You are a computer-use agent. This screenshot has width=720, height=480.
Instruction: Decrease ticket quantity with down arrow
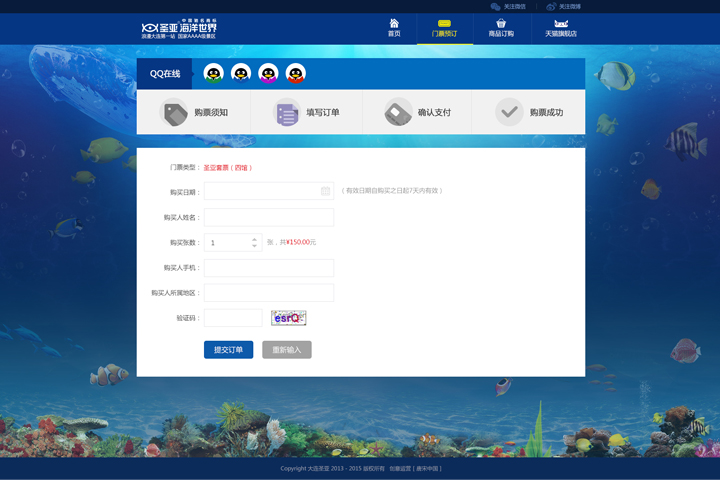coord(254,246)
